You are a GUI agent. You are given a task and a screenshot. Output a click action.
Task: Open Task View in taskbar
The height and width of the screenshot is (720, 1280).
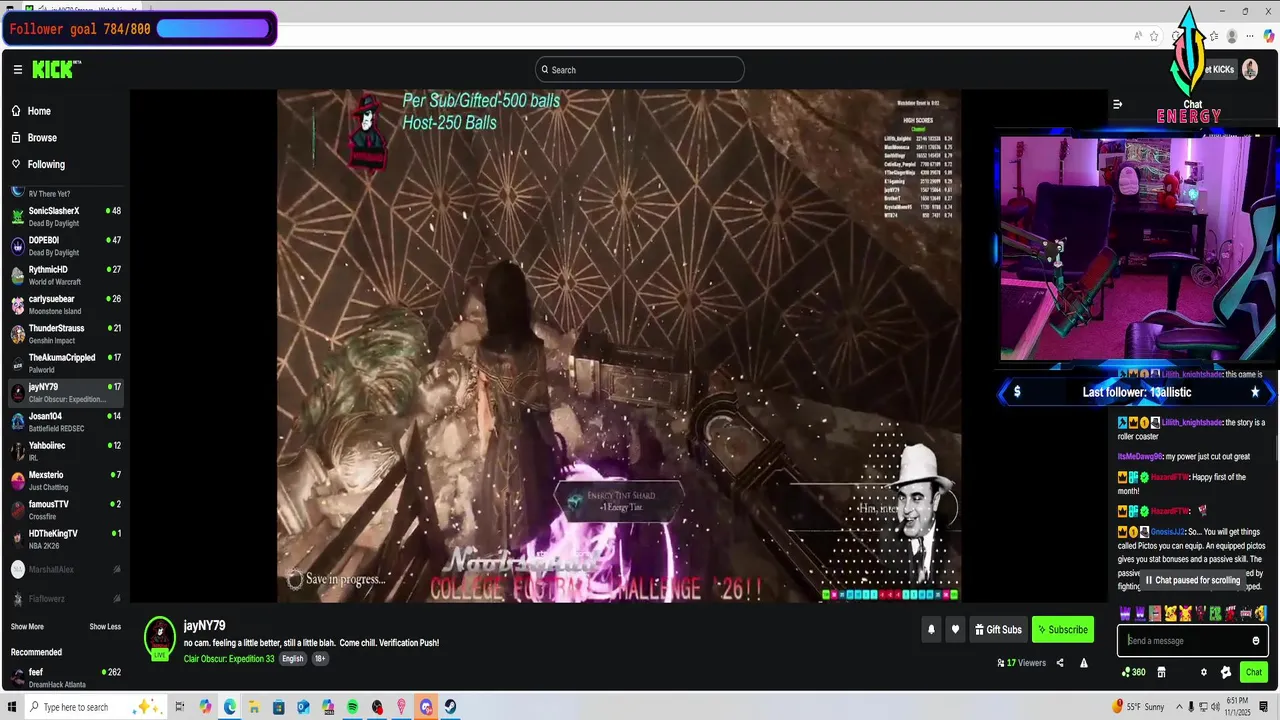pos(181,707)
